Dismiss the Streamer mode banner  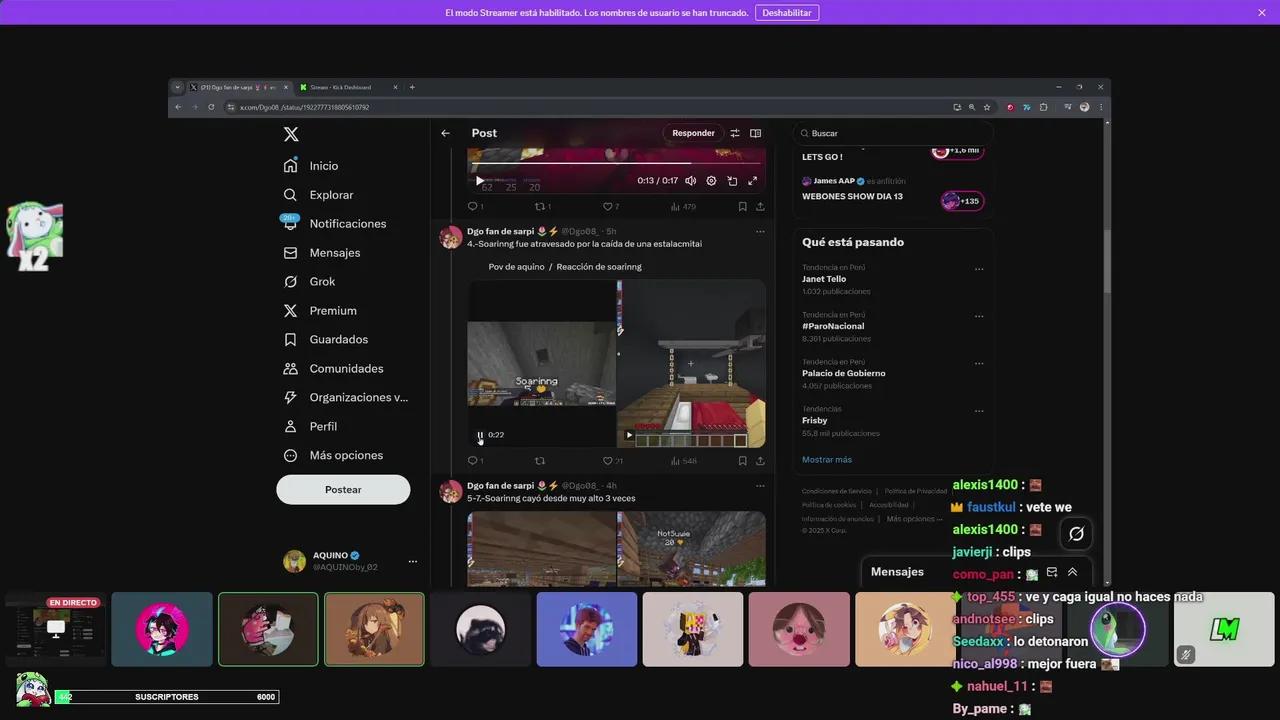[1262, 12]
